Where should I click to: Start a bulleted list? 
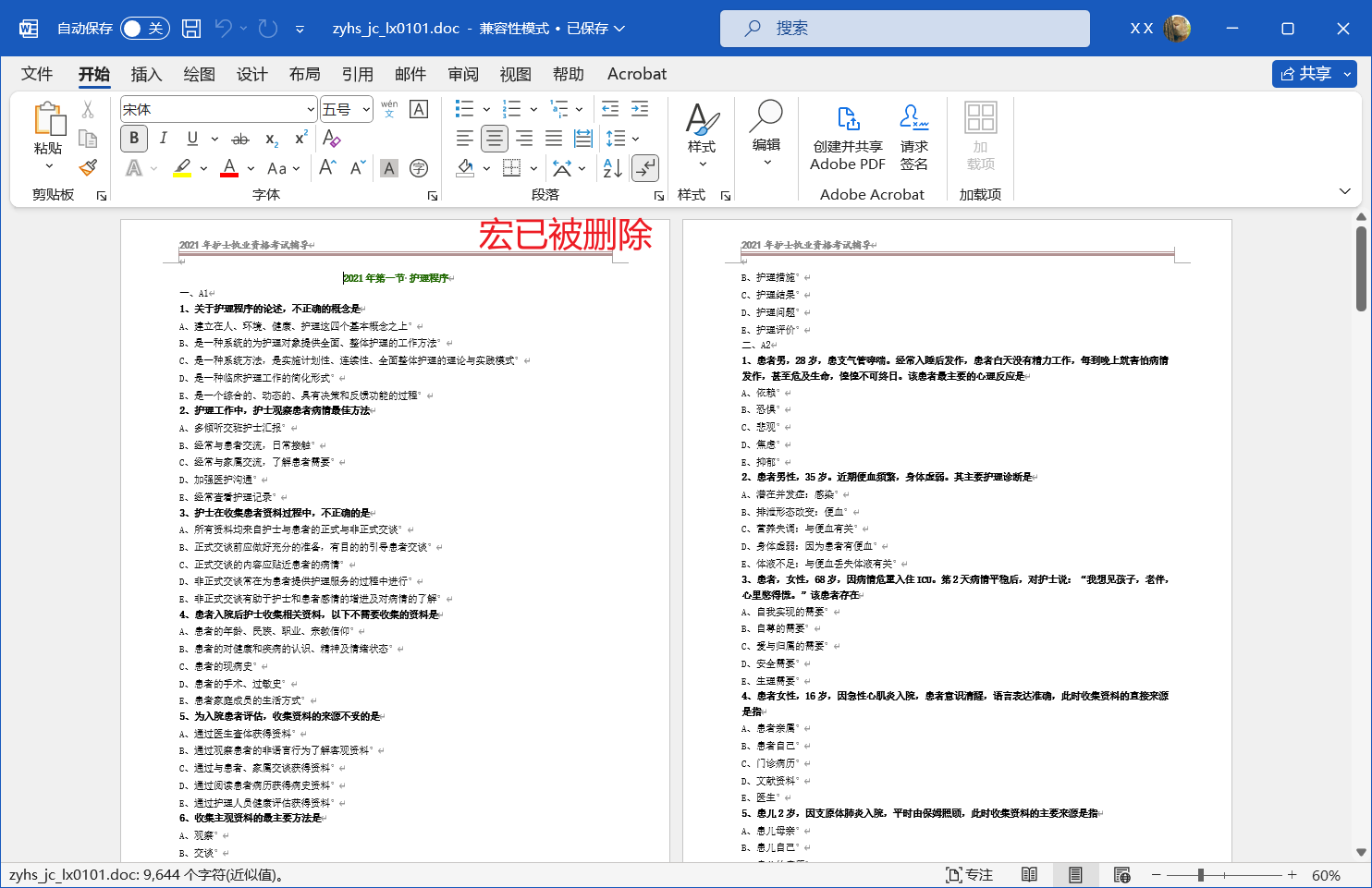click(465, 109)
